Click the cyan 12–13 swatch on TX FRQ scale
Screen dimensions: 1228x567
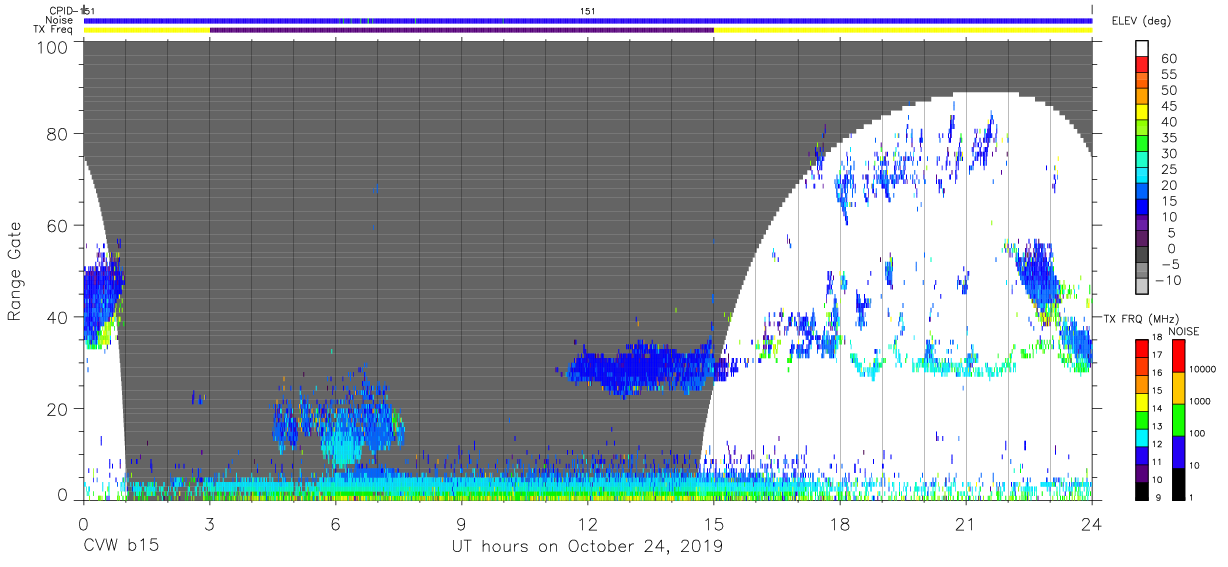click(x=1141, y=436)
